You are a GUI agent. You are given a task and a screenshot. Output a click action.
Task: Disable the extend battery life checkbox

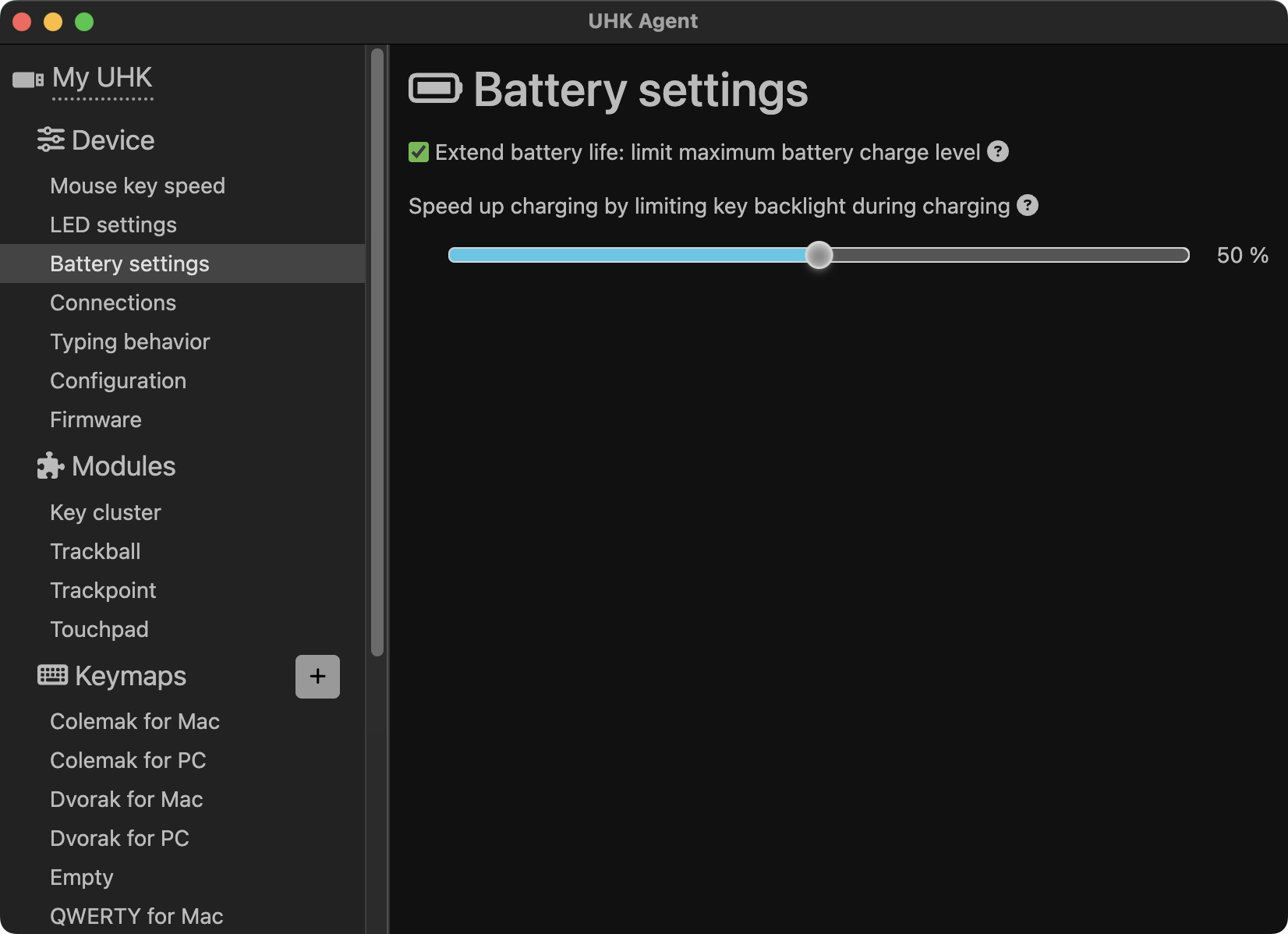(x=419, y=152)
